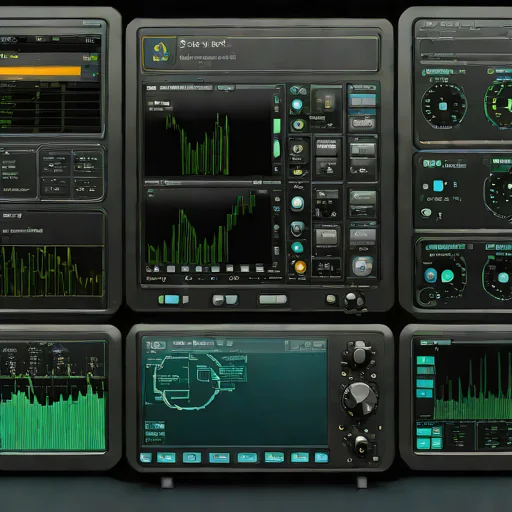The height and width of the screenshot is (512, 512).
Task: Select the small yellow badge icon under the globe
Action: point(297,172)
